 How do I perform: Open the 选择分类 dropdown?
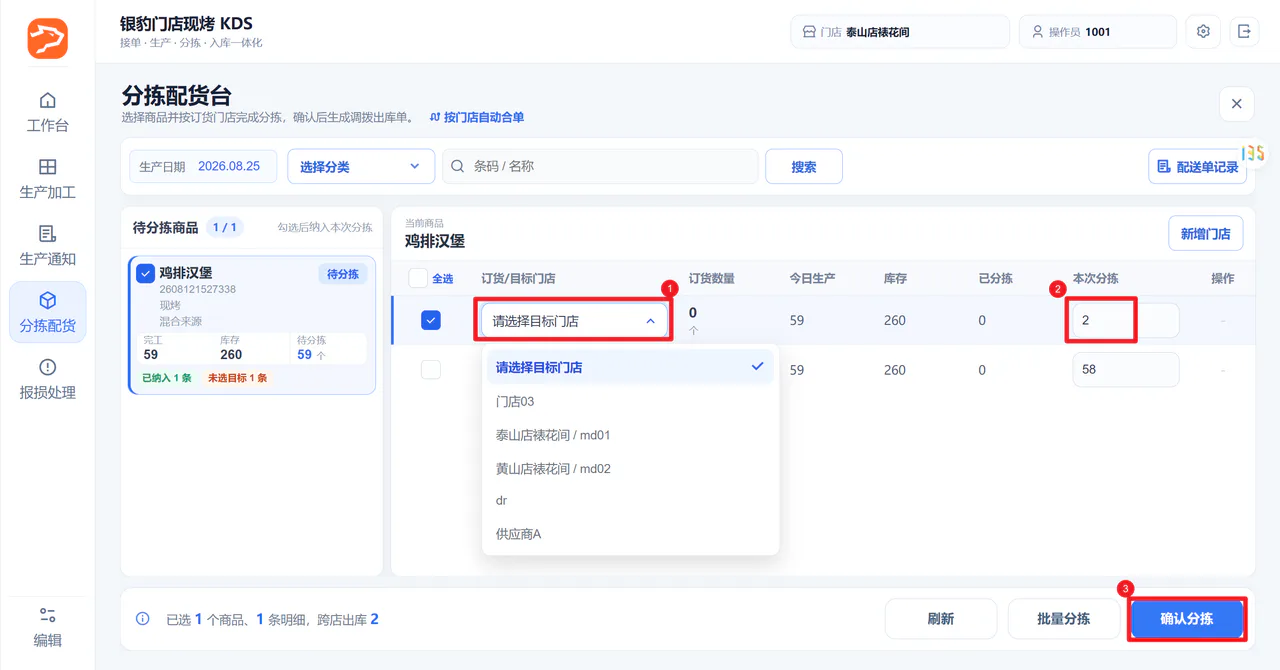[361, 166]
